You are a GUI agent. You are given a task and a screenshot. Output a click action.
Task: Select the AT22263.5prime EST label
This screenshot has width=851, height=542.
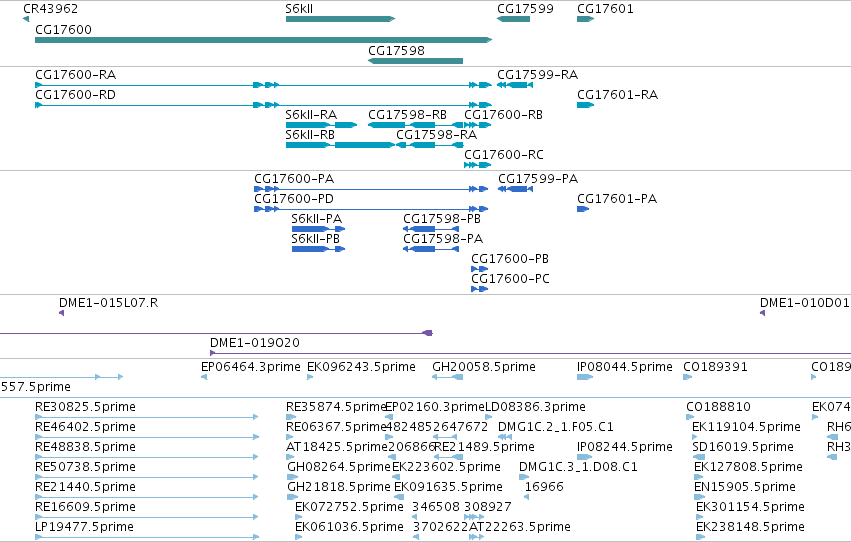point(520,528)
